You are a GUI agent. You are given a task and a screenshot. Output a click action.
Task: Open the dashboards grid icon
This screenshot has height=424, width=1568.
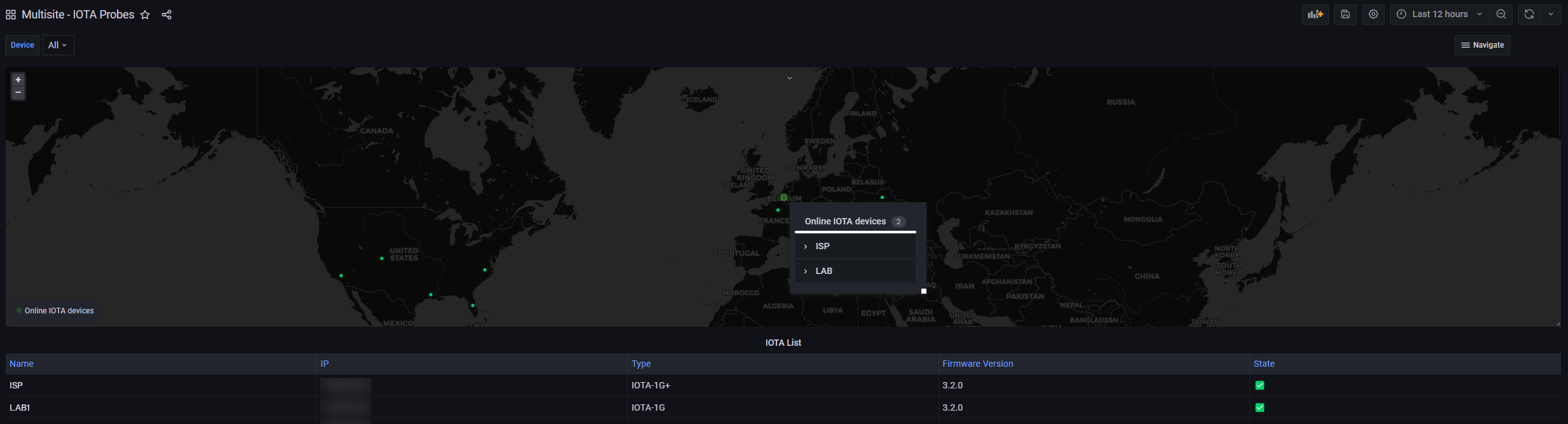[11, 15]
